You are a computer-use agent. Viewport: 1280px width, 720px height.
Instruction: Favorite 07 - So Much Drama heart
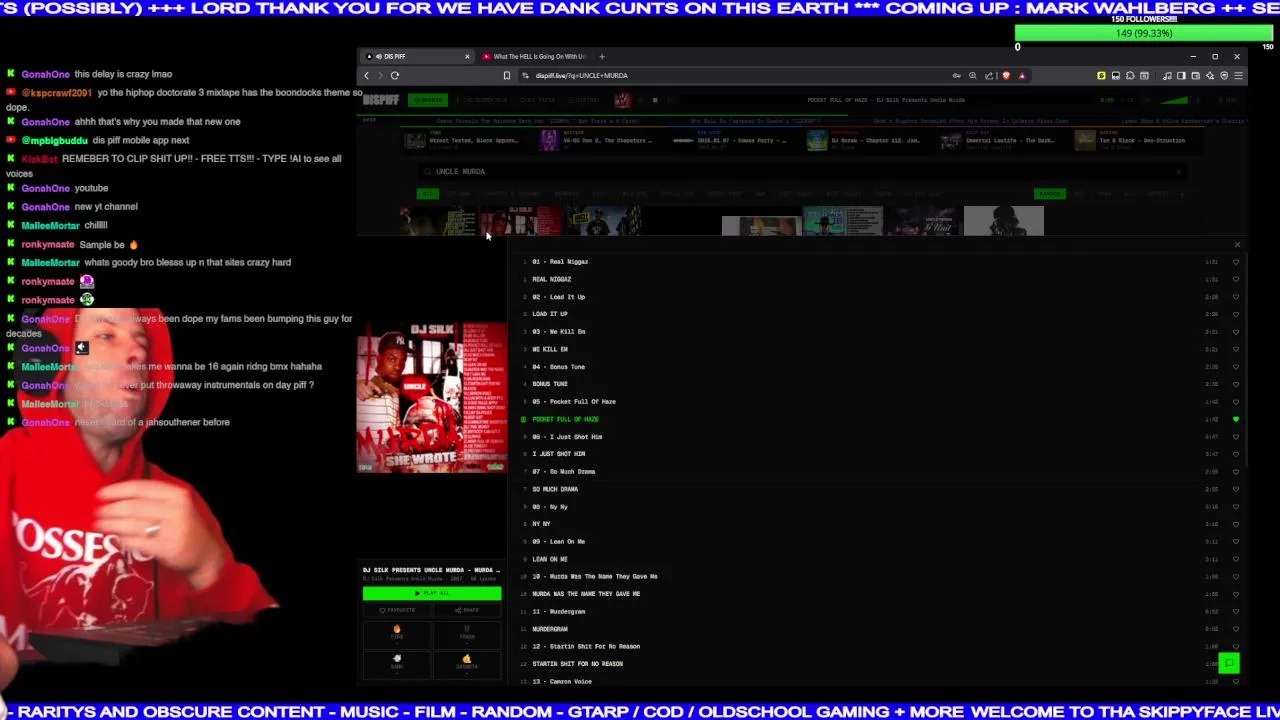[1236, 472]
